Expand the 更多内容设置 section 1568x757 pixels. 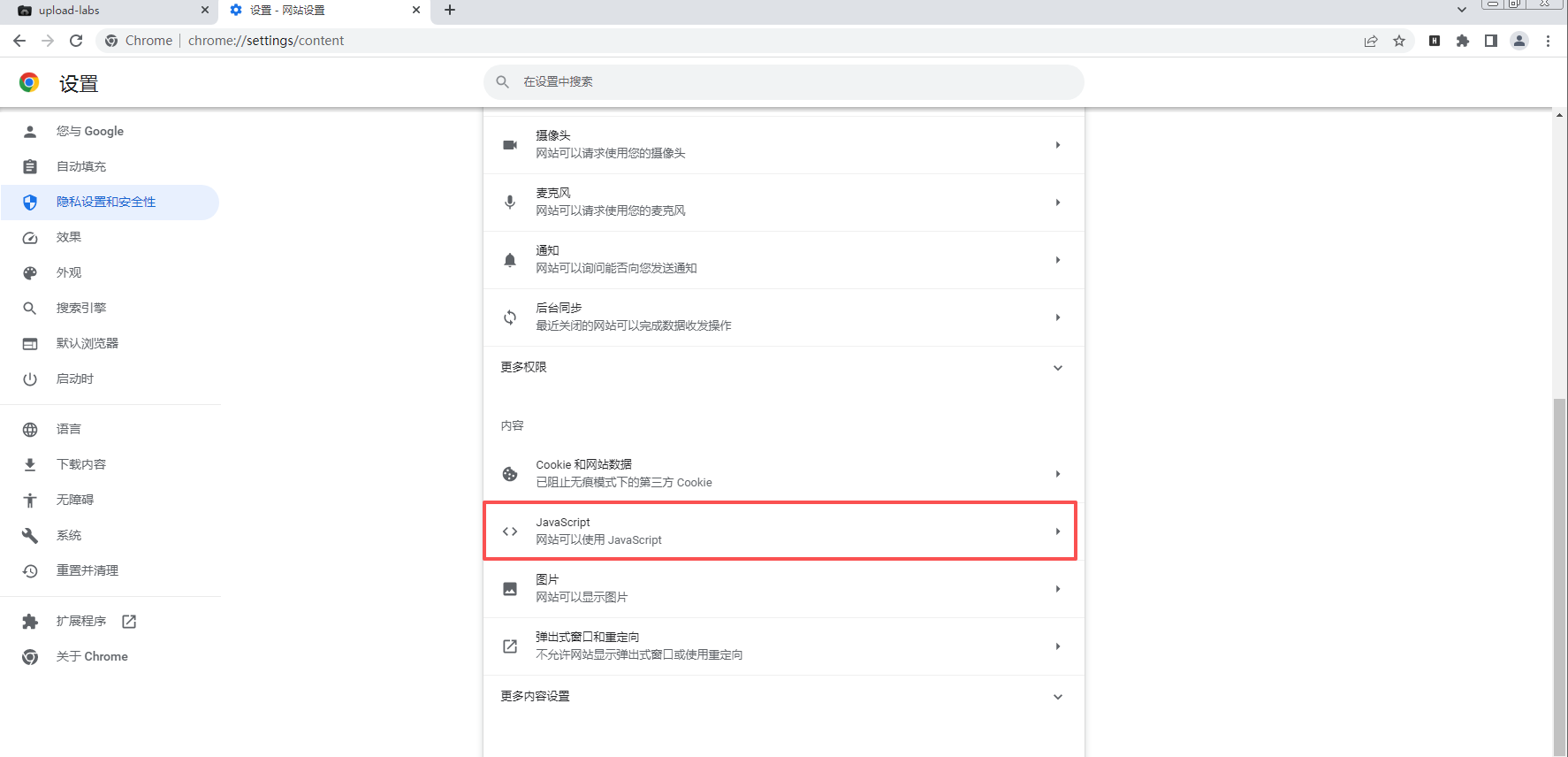pos(782,697)
